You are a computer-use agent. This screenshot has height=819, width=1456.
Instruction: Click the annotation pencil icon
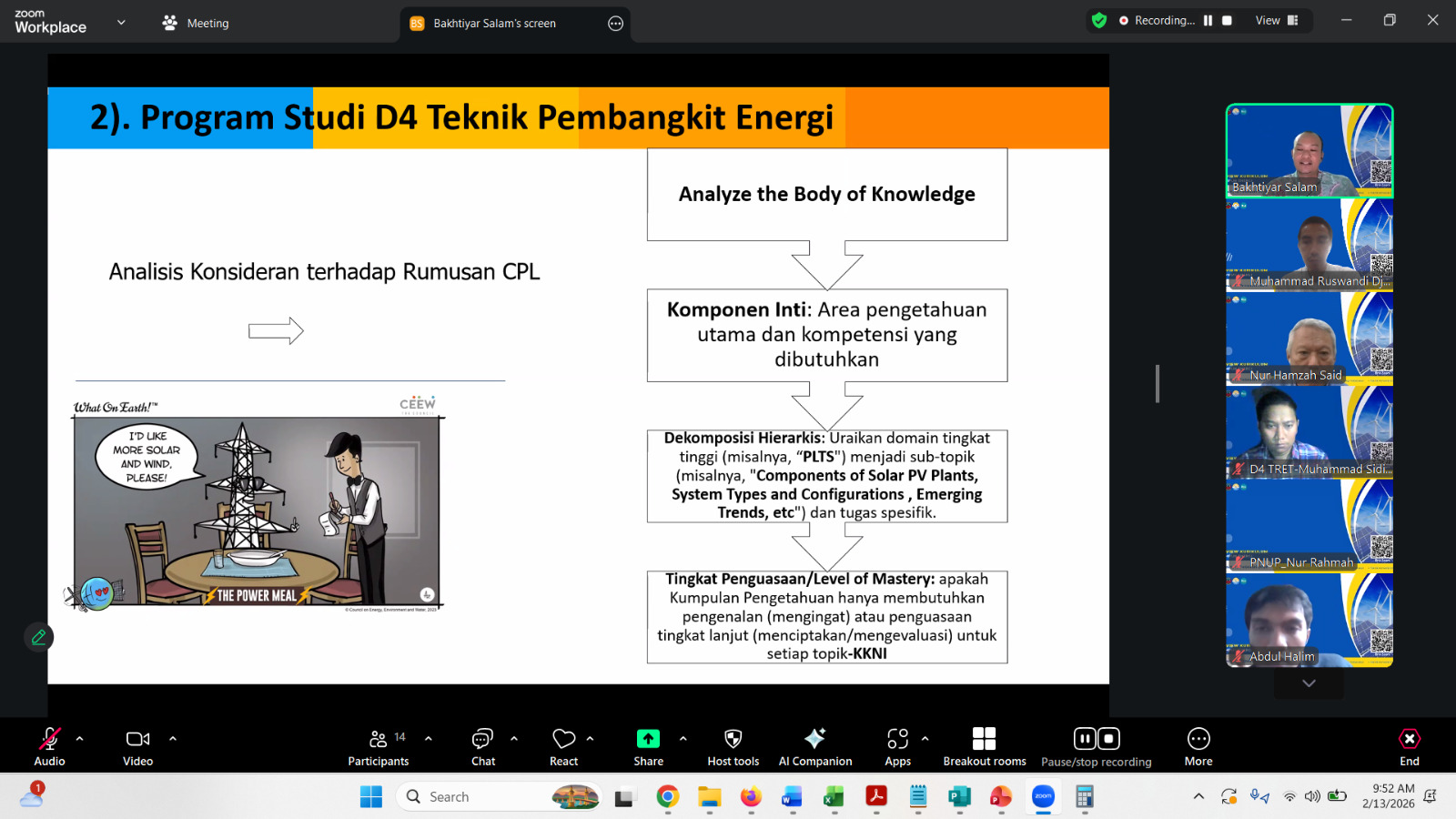point(38,637)
